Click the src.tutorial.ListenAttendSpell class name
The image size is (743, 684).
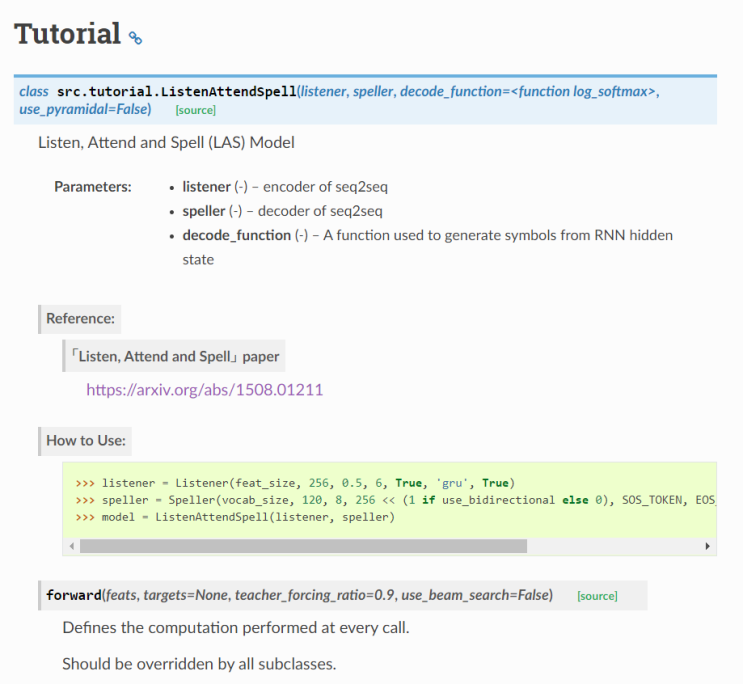tap(176, 91)
